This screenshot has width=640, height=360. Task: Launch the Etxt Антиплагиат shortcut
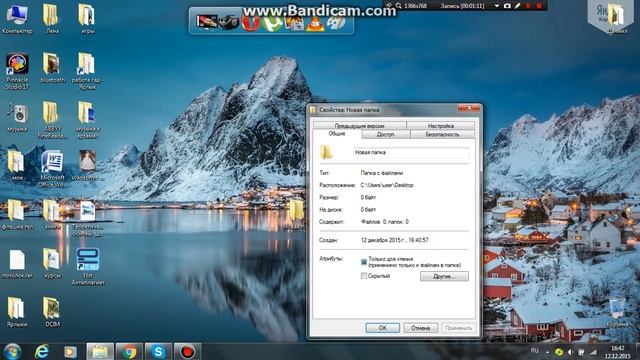point(87,266)
